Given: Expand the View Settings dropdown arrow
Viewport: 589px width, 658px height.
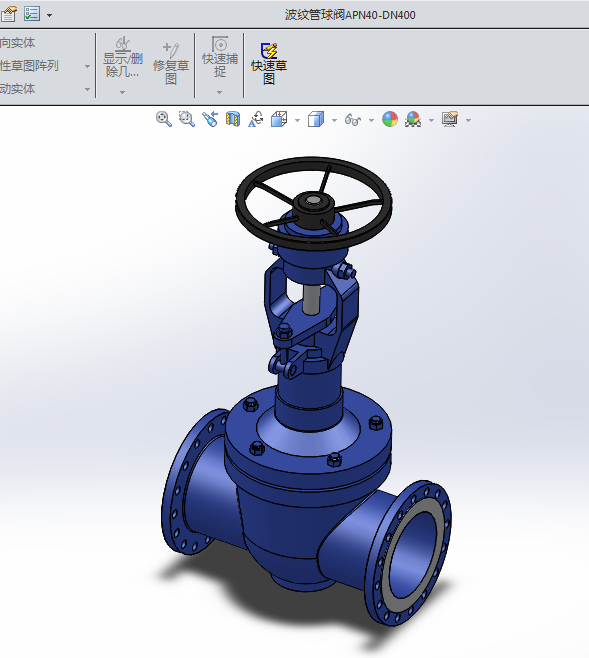Looking at the screenshot, I should [468, 120].
